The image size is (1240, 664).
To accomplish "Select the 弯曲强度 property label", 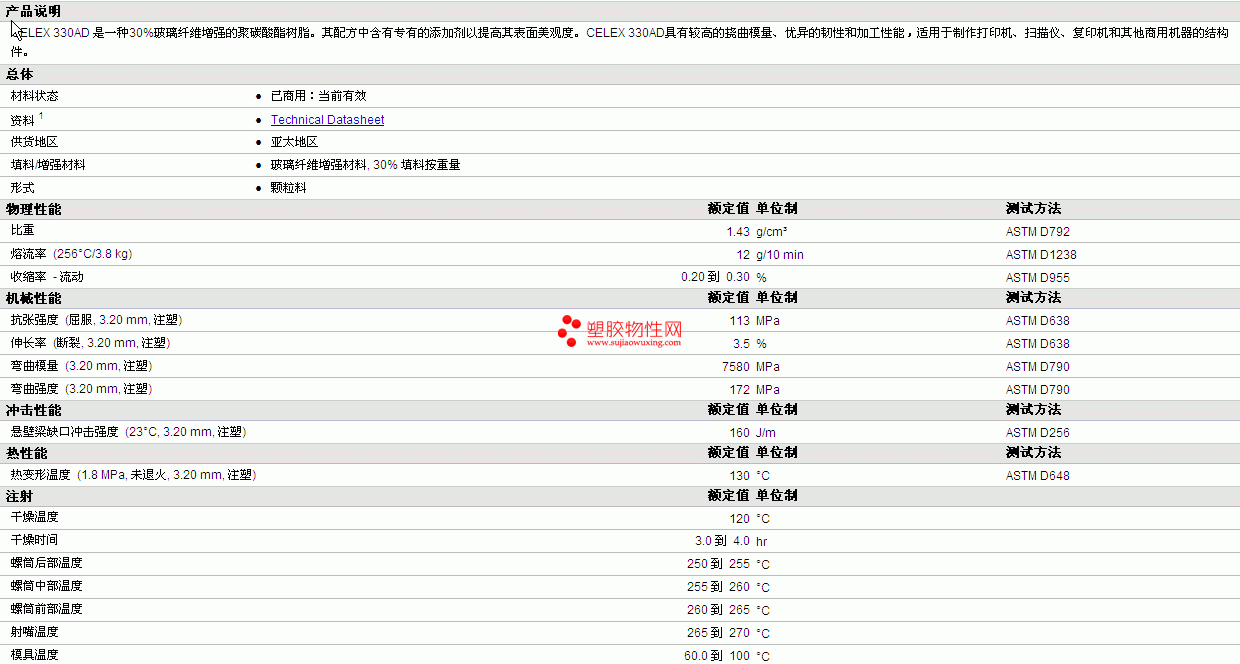I will (81, 389).
